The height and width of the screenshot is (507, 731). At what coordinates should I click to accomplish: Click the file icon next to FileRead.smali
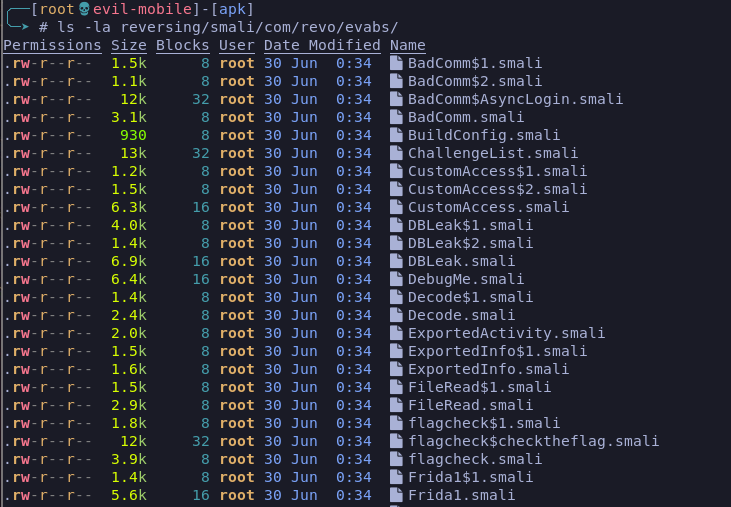tap(396, 405)
